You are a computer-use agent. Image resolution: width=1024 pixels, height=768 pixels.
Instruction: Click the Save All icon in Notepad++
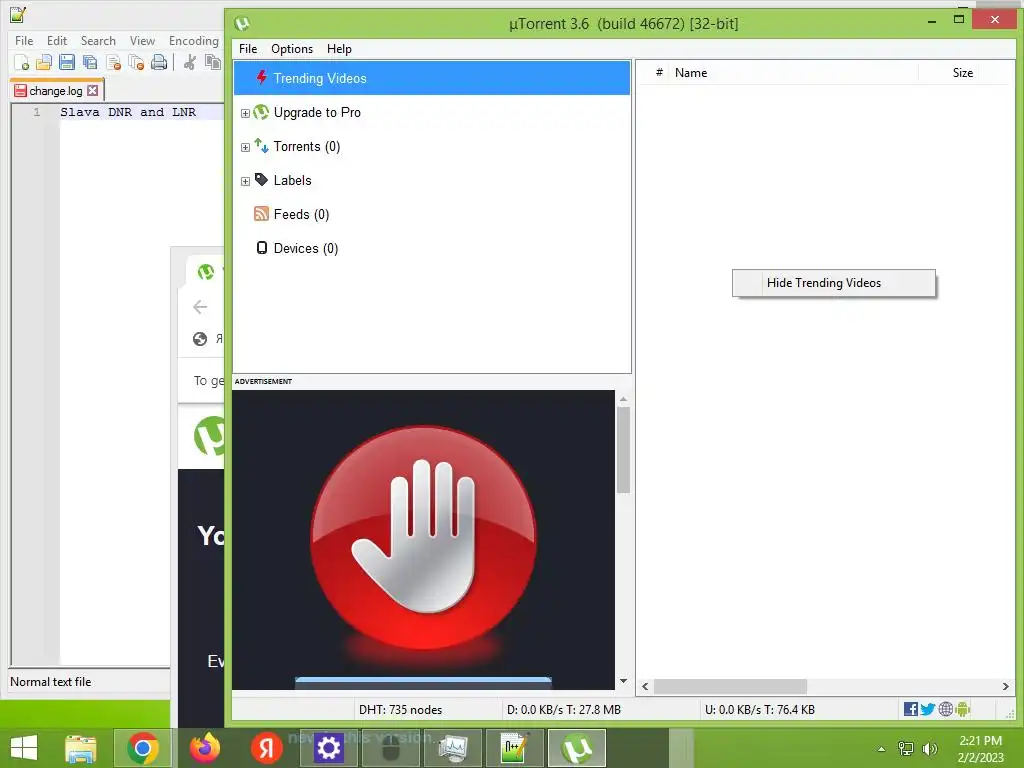[90, 63]
